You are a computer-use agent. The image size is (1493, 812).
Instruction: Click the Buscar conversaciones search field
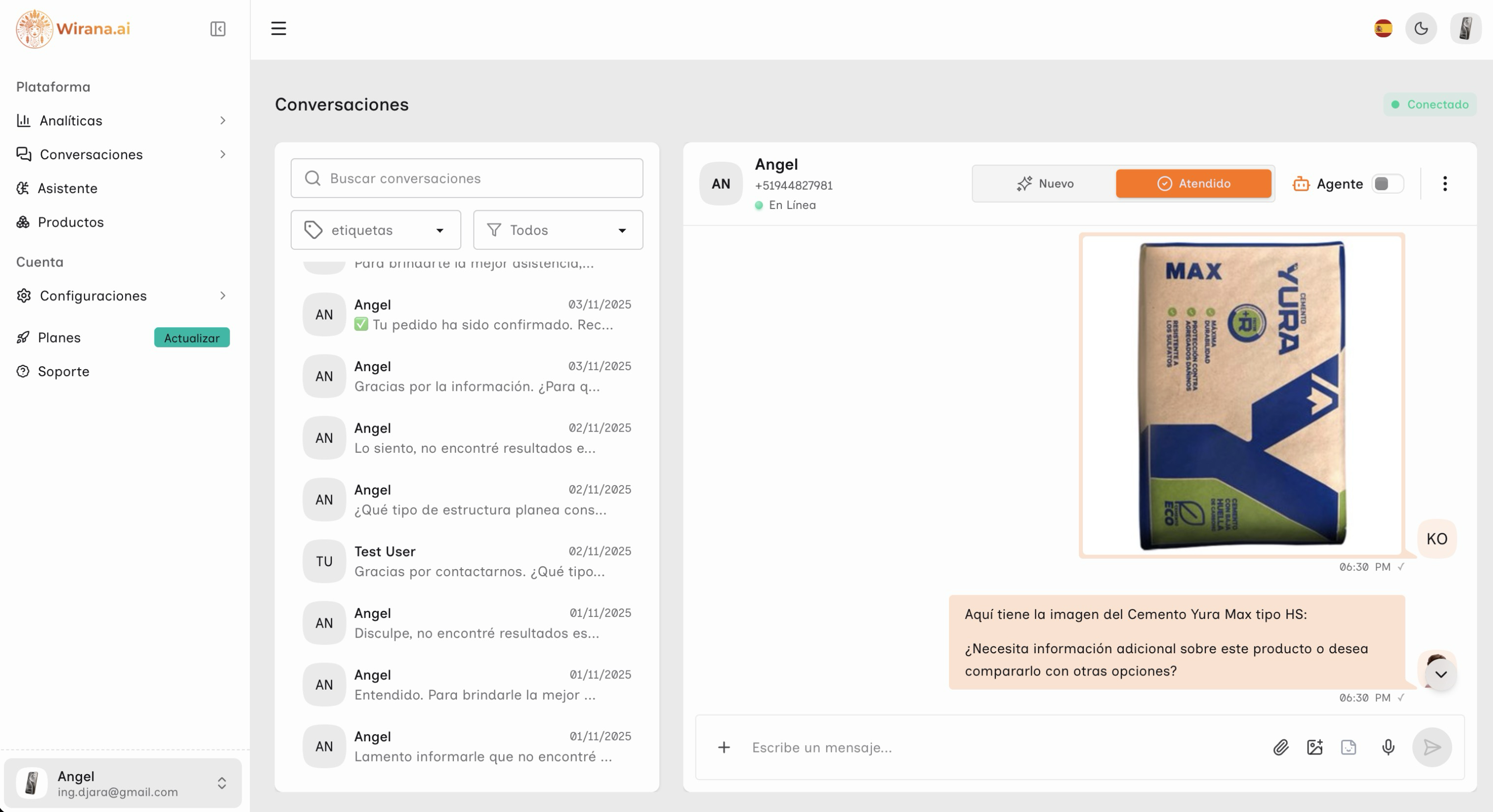[467, 178]
